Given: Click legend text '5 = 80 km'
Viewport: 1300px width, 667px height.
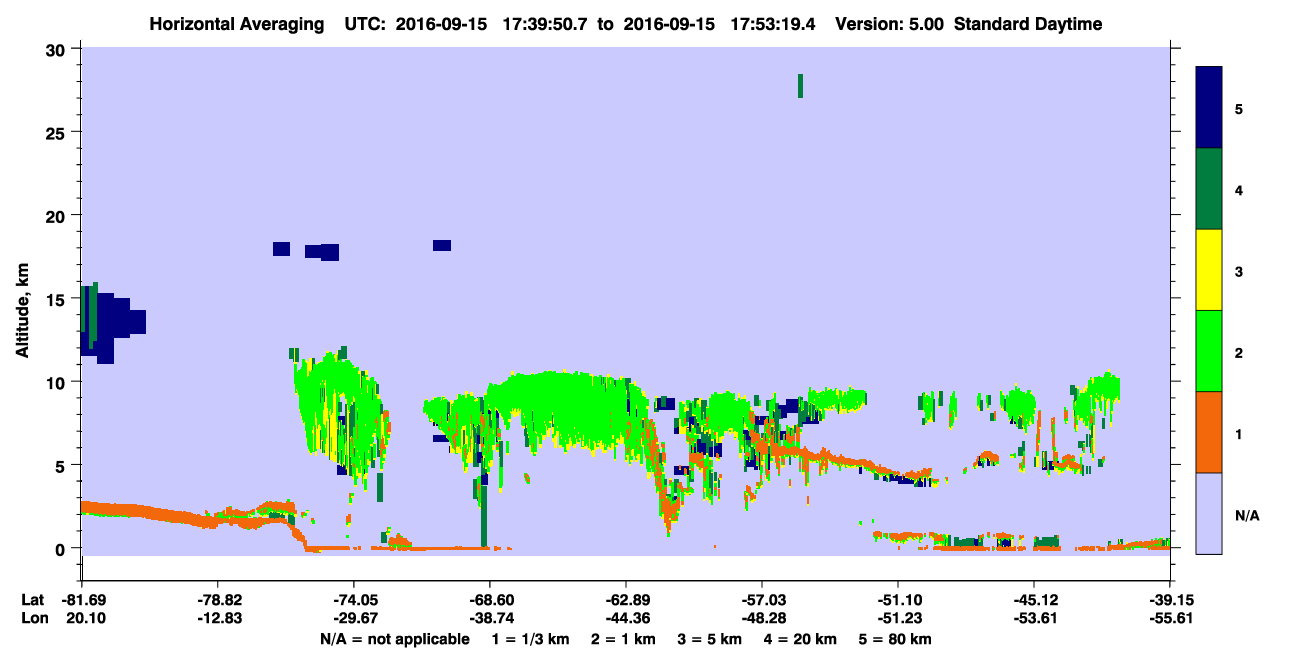Looking at the screenshot, I should point(896,639).
